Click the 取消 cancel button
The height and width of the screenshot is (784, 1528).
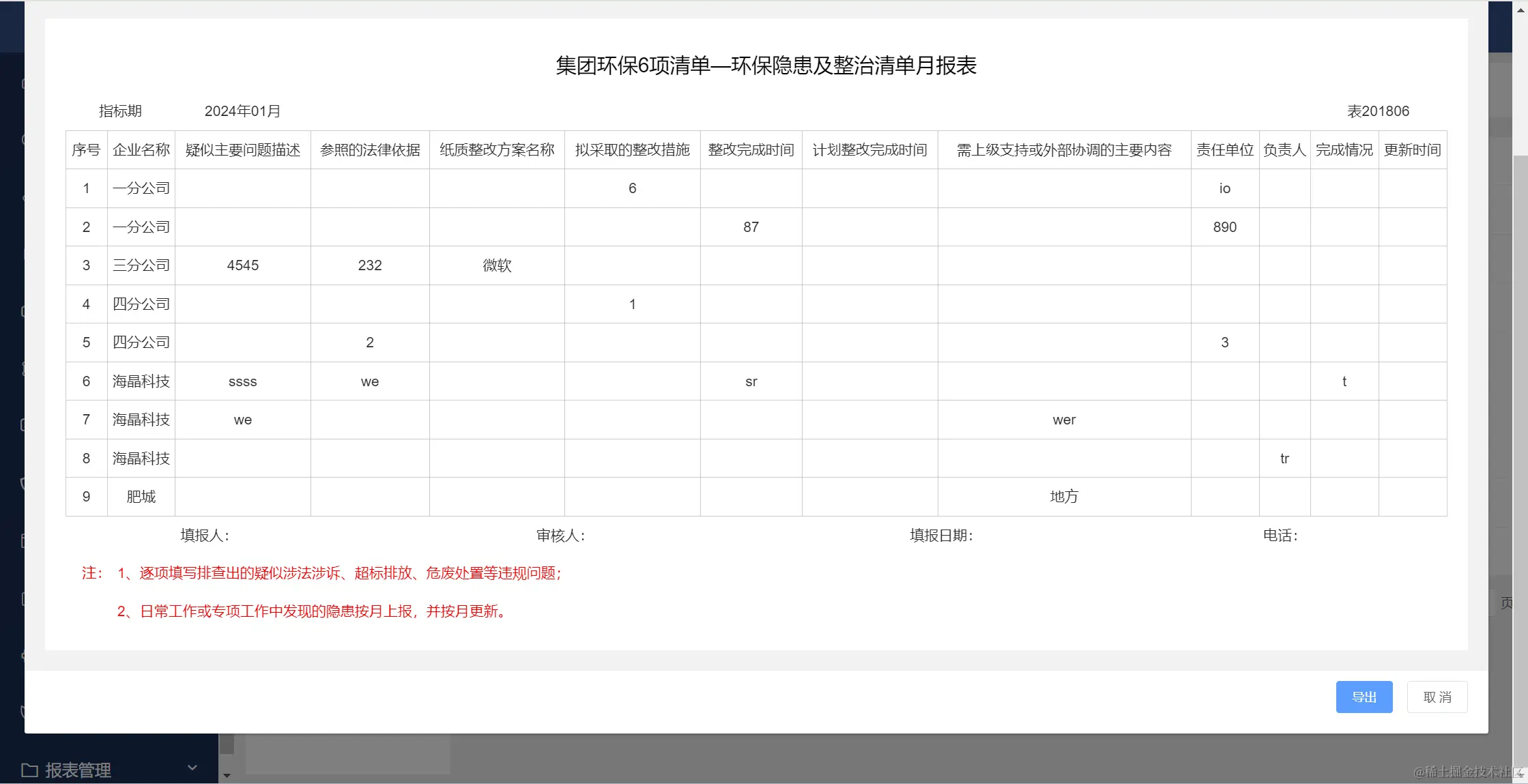coord(1437,697)
